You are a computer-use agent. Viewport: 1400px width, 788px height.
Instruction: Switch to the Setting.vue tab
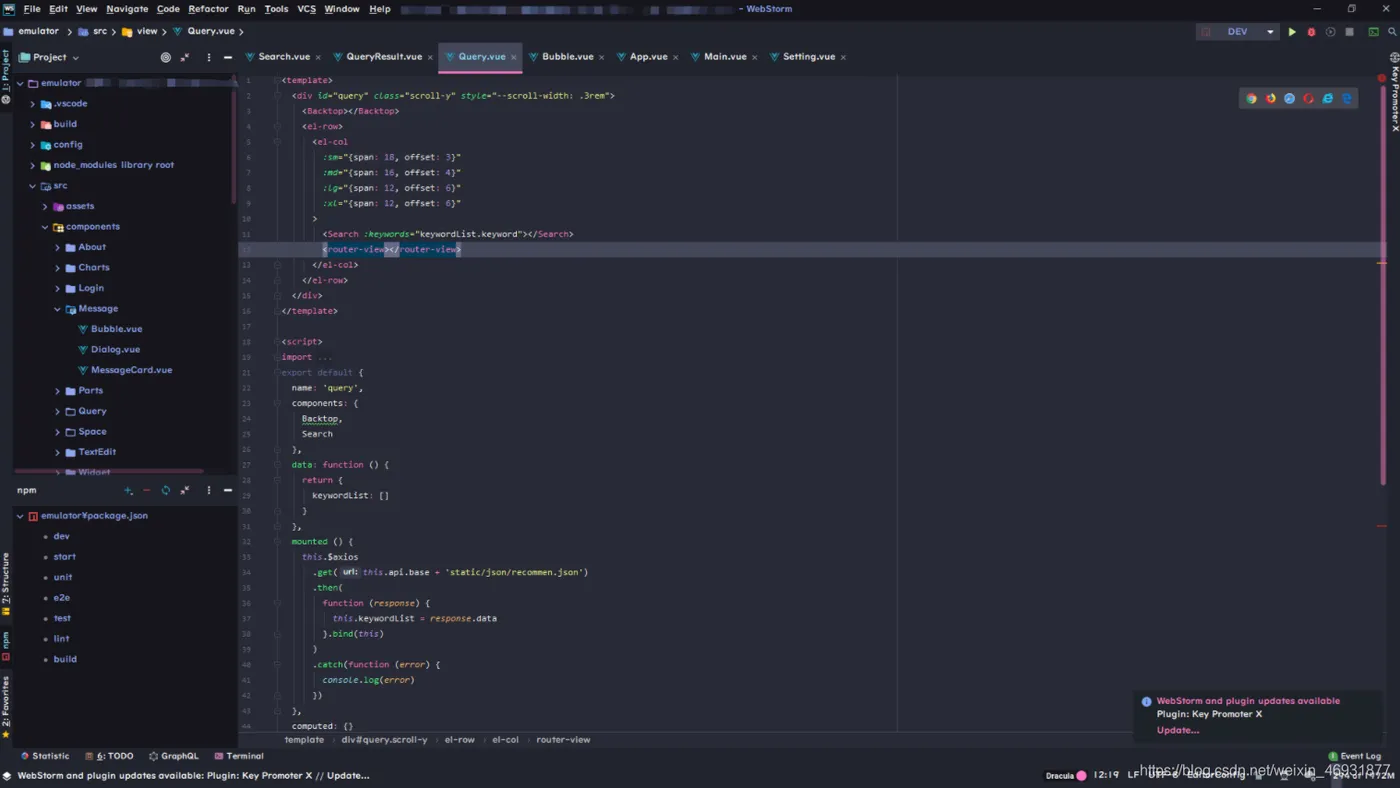pos(808,57)
